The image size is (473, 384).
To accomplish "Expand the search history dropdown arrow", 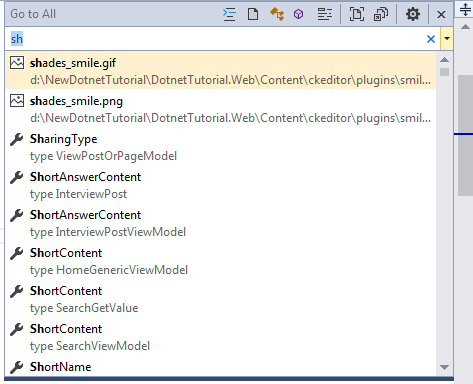I will [447, 39].
